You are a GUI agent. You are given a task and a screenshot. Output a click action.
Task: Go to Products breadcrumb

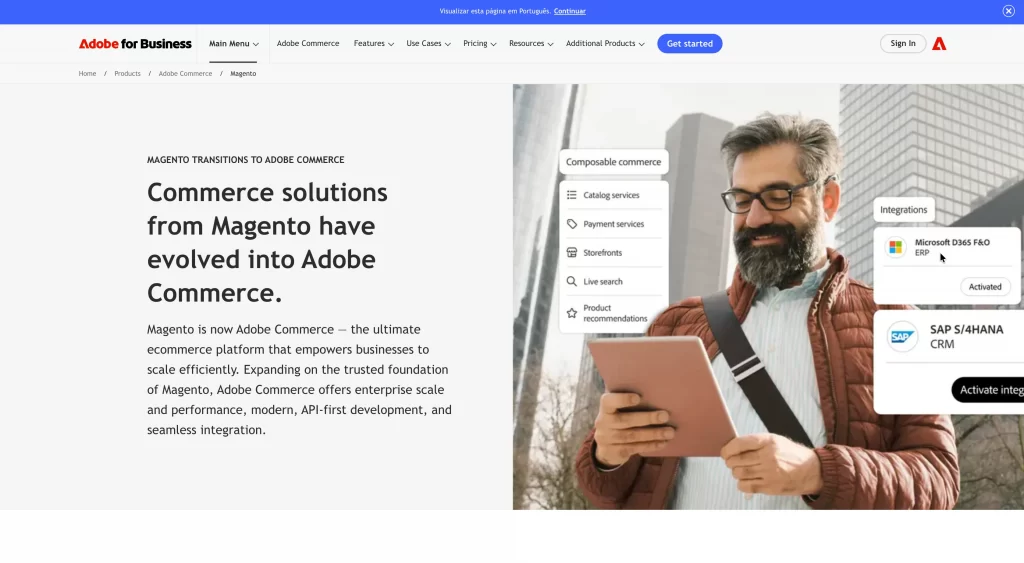[x=127, y=74]
